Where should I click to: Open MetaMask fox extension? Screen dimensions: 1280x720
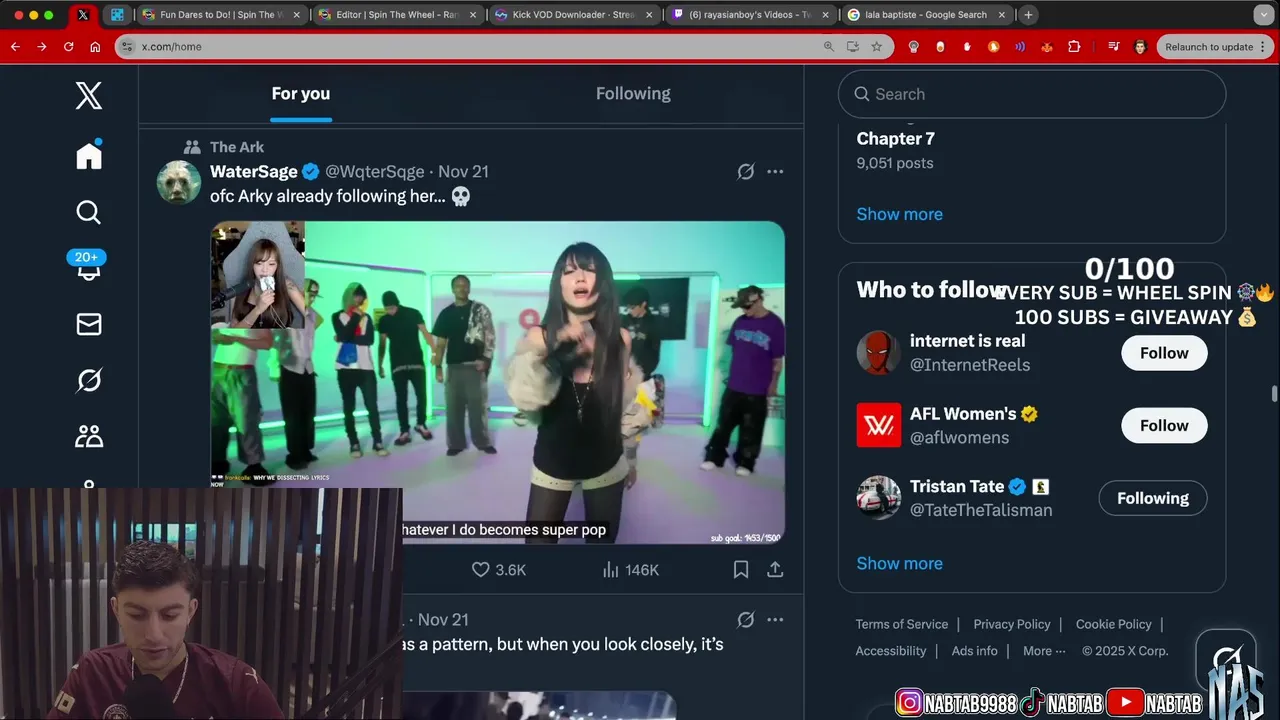click(x=1047, y=47)
